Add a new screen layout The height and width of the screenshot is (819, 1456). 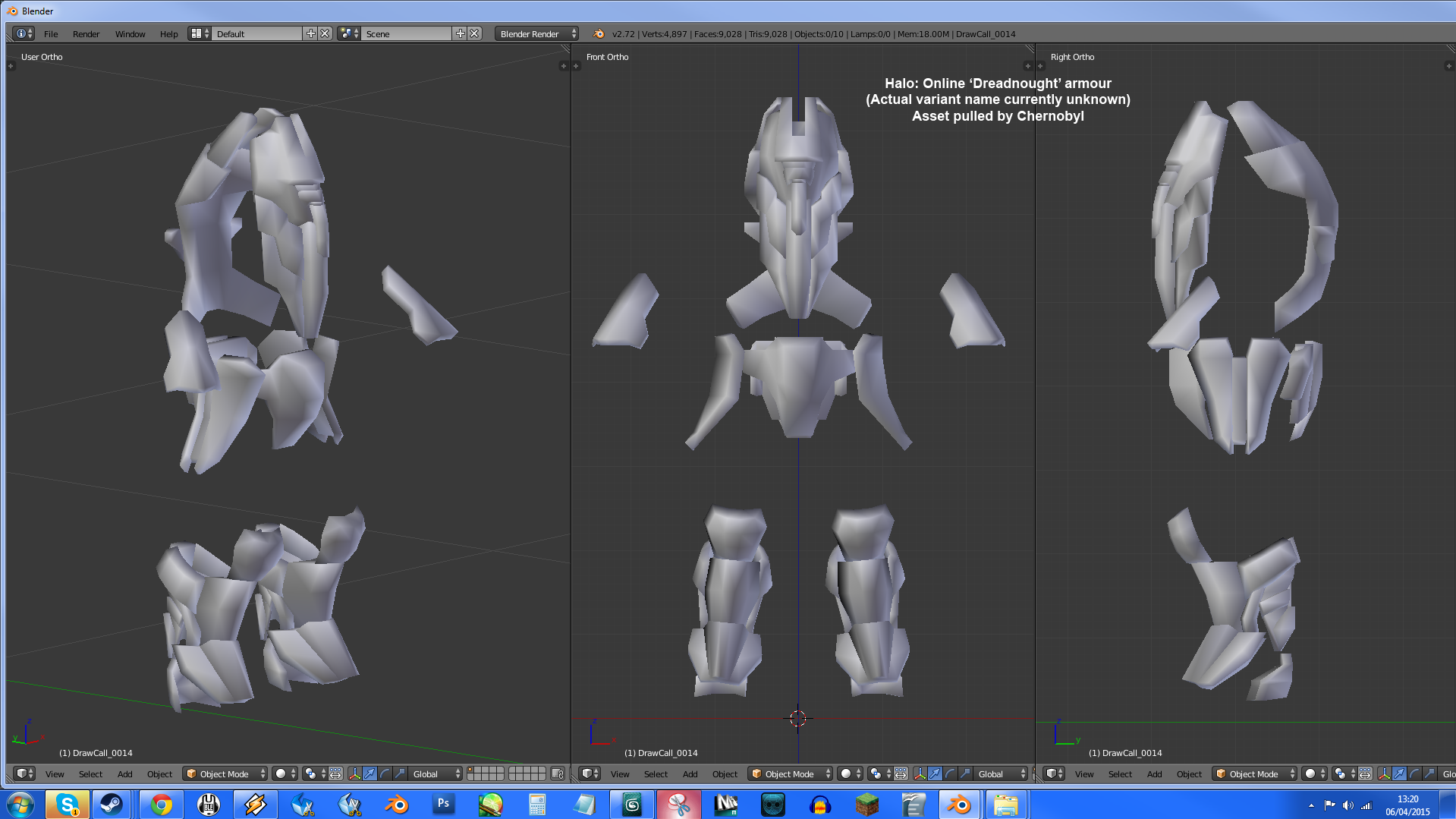click(x=310, y=33)
